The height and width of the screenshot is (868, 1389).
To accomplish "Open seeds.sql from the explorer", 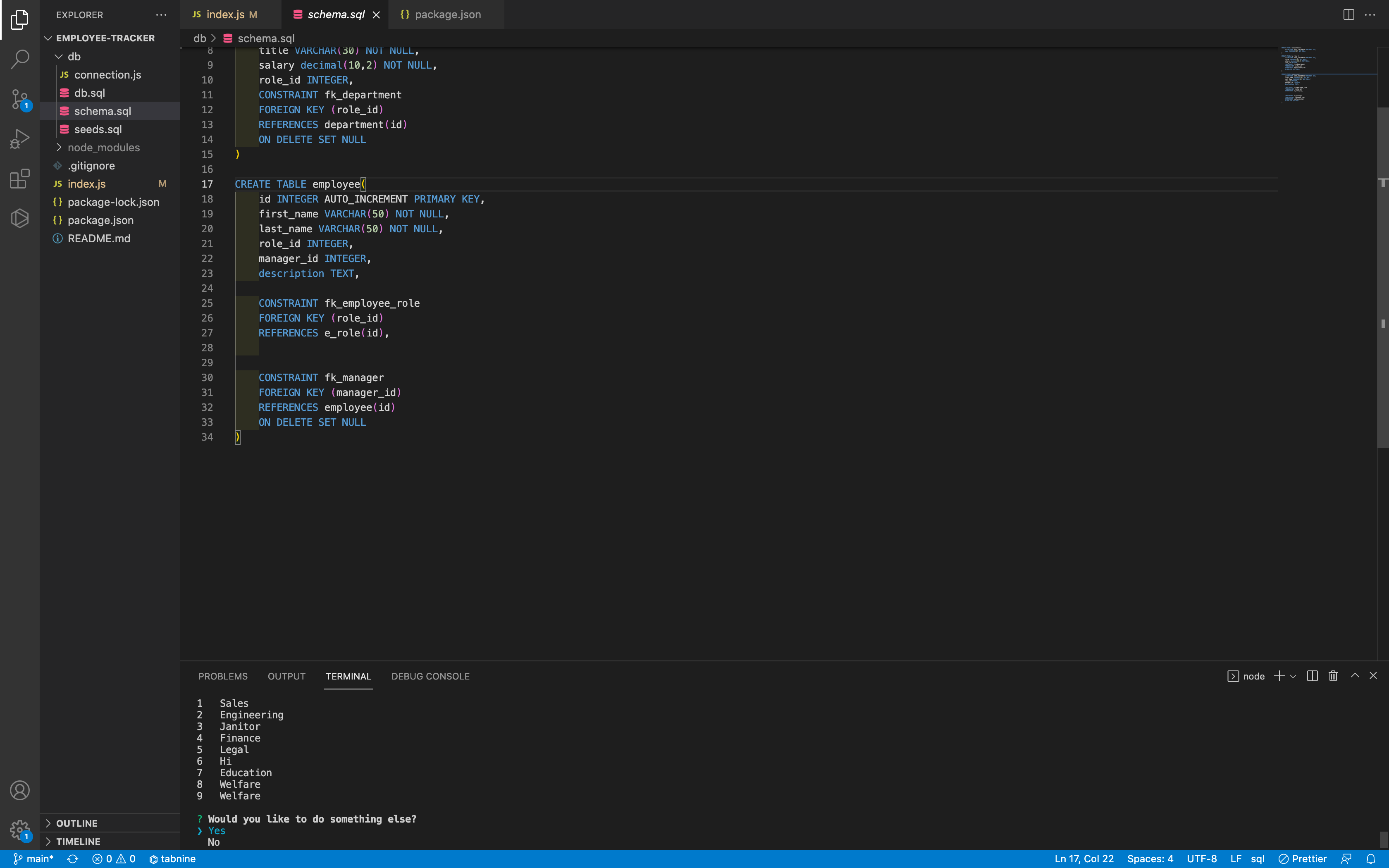I will coord(98,129).
